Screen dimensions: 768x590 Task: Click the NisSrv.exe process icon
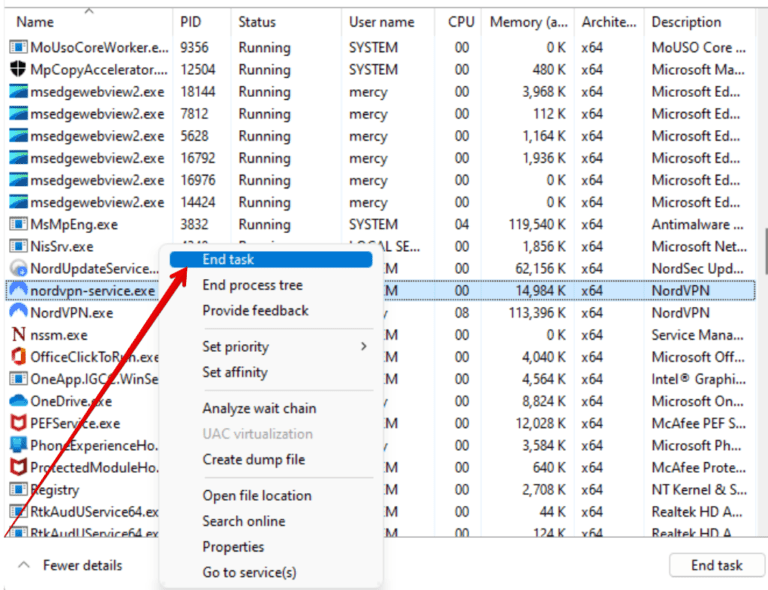click(x=18, y=246)
